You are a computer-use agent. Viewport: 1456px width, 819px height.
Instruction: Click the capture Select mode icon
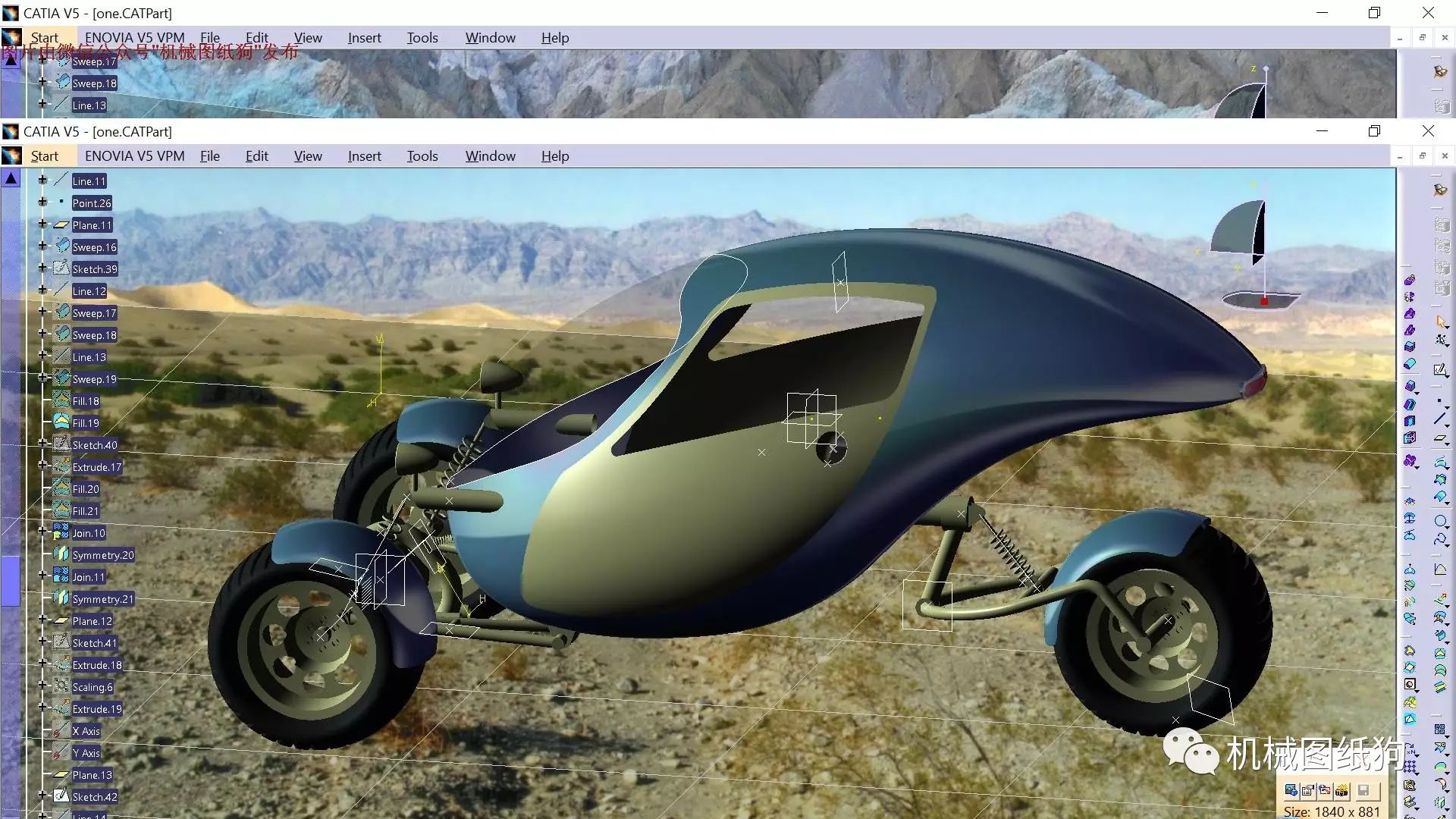click(x=1324, y=791)
